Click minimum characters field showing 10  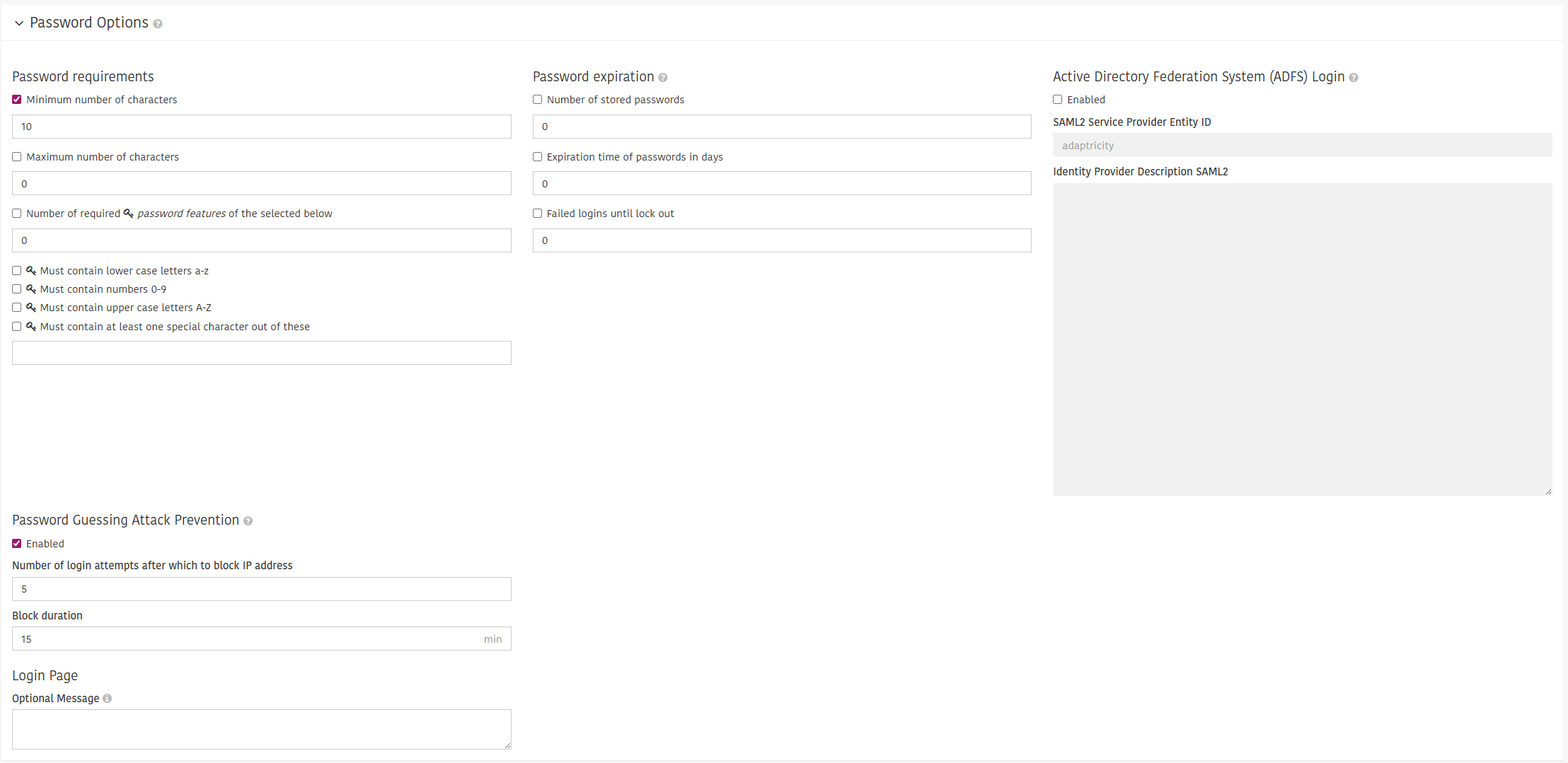262,127
